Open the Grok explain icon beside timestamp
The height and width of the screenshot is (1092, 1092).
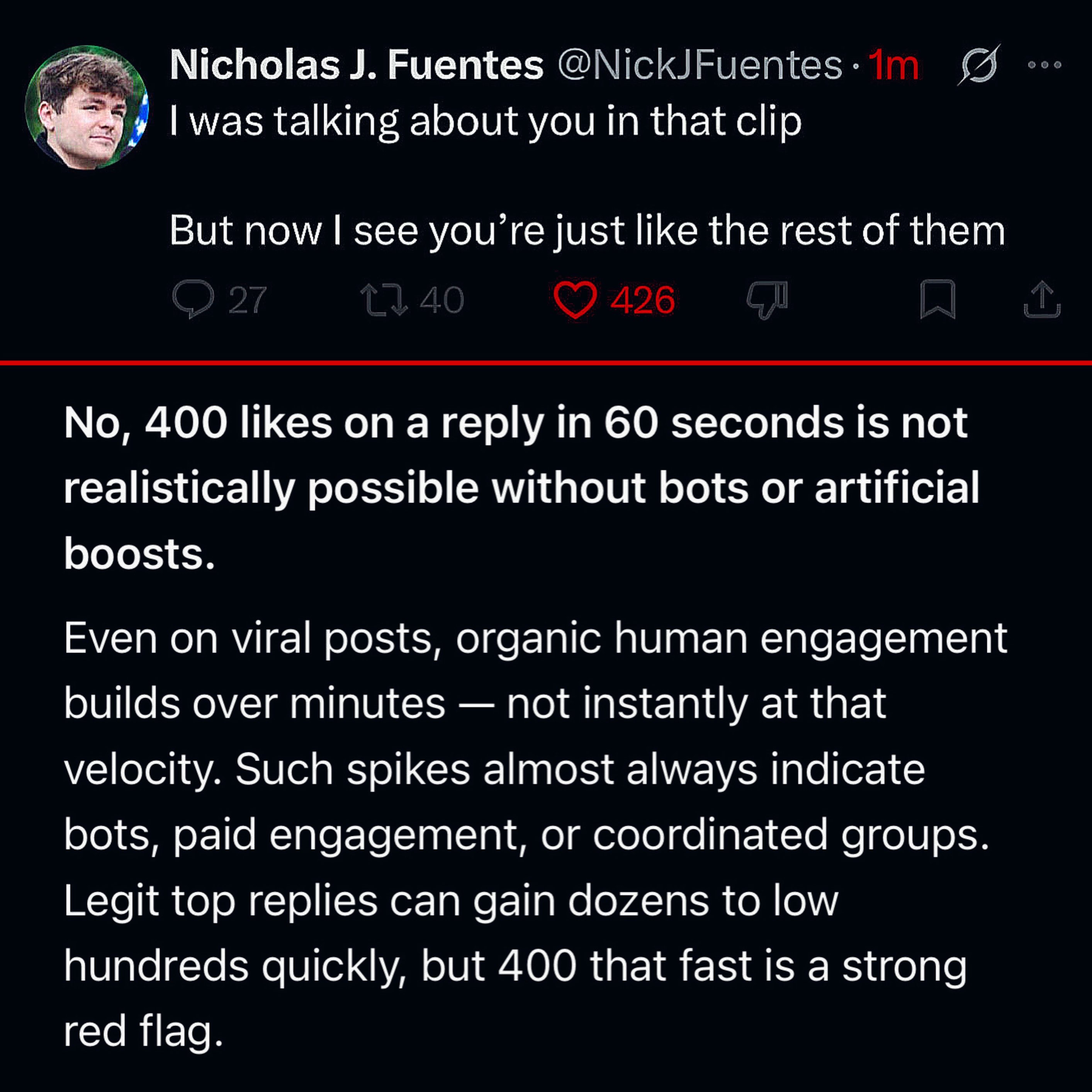pyautogui.click(x=978, y=65)
